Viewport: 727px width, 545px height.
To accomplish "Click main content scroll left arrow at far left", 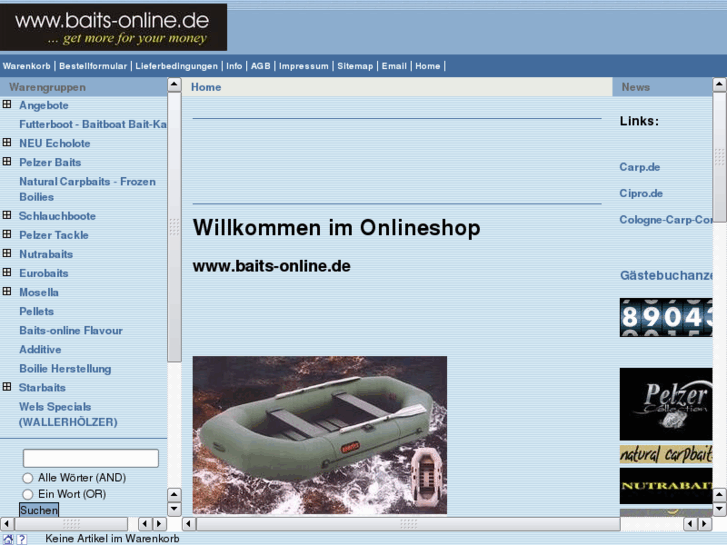I will coord(189,524).
